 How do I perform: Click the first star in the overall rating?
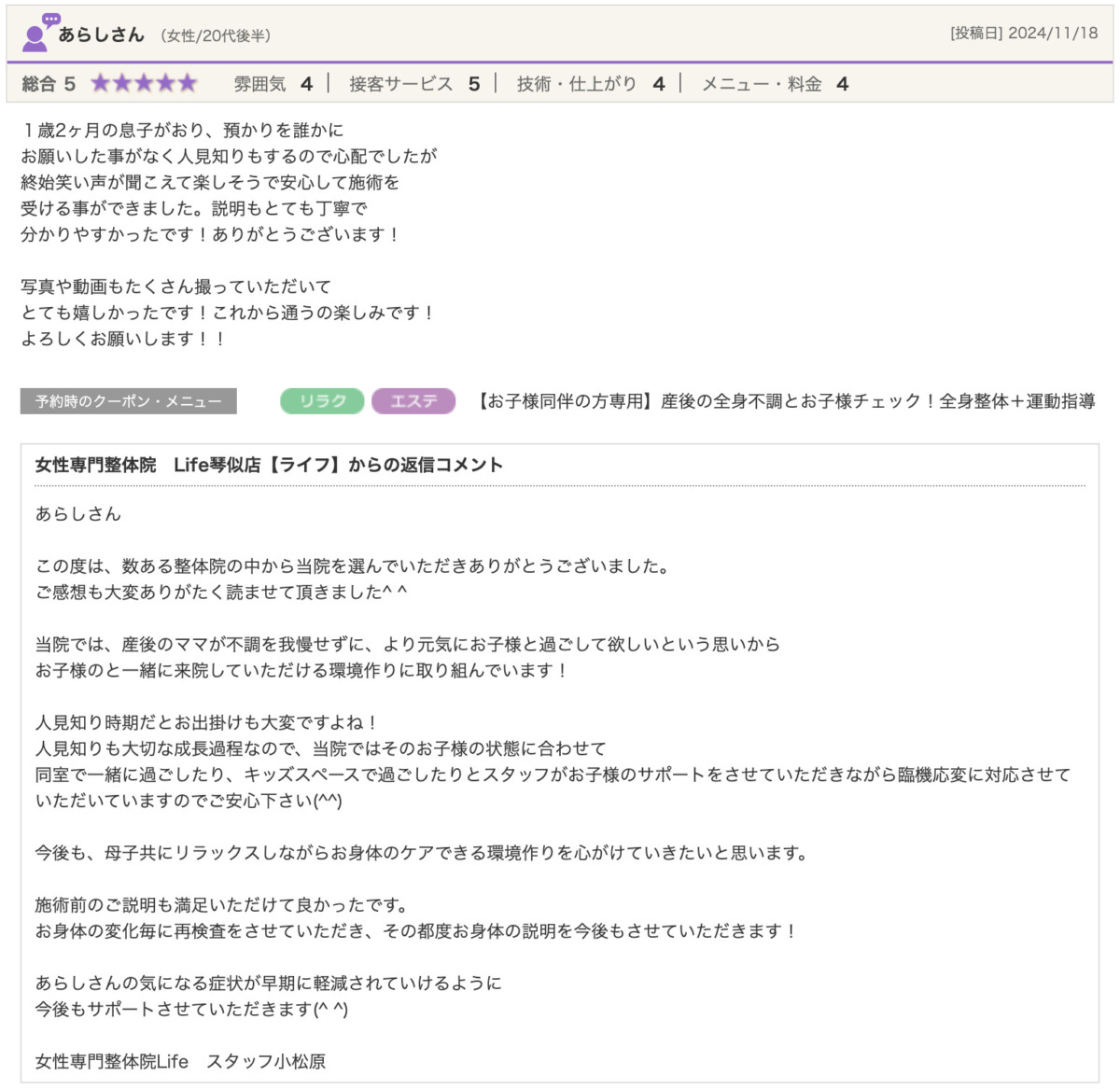pyautogui.click(x=100, y=84)
